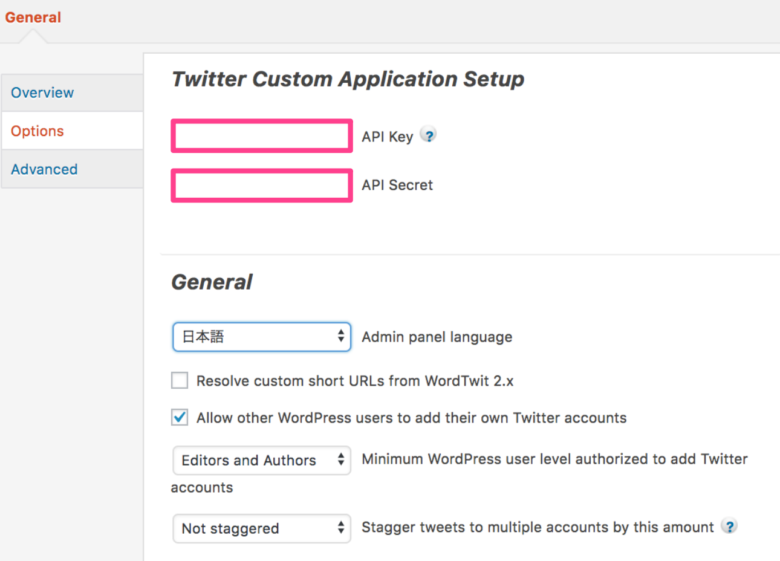Screen dimensions: 780x561
Task: Click the 'Admin panel language' label
Action: pyautogui.click(x=437, y=337)
